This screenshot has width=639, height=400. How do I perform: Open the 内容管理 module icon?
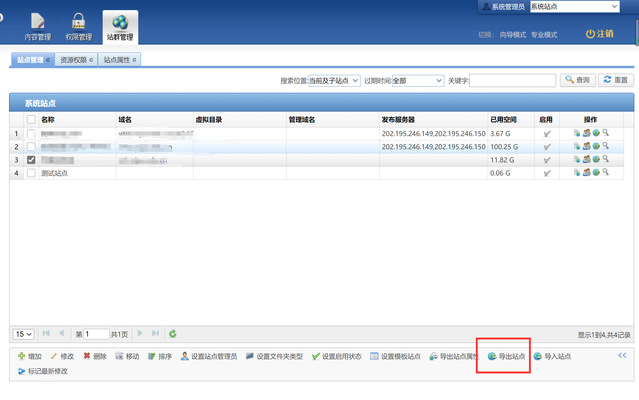click(37, 22)
